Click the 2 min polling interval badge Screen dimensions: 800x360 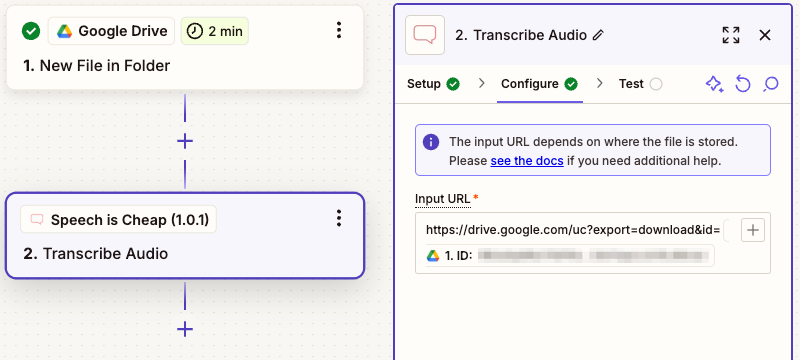(215, 31)
